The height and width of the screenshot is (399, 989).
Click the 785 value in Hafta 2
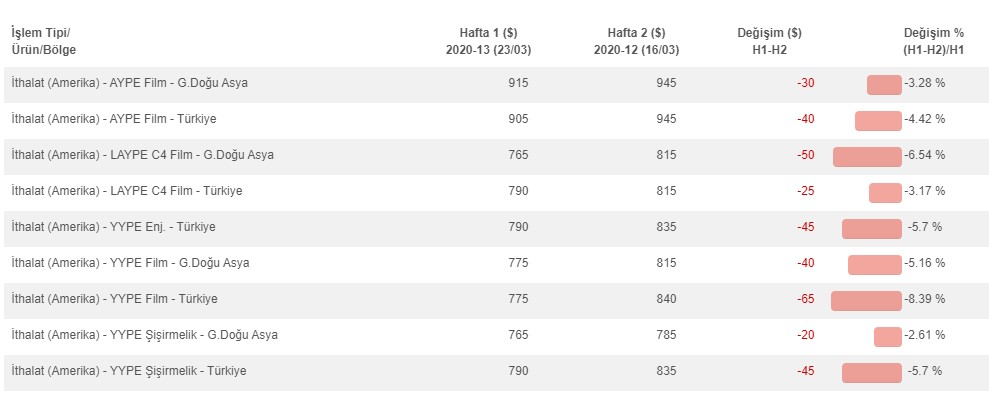coord(666,335)
